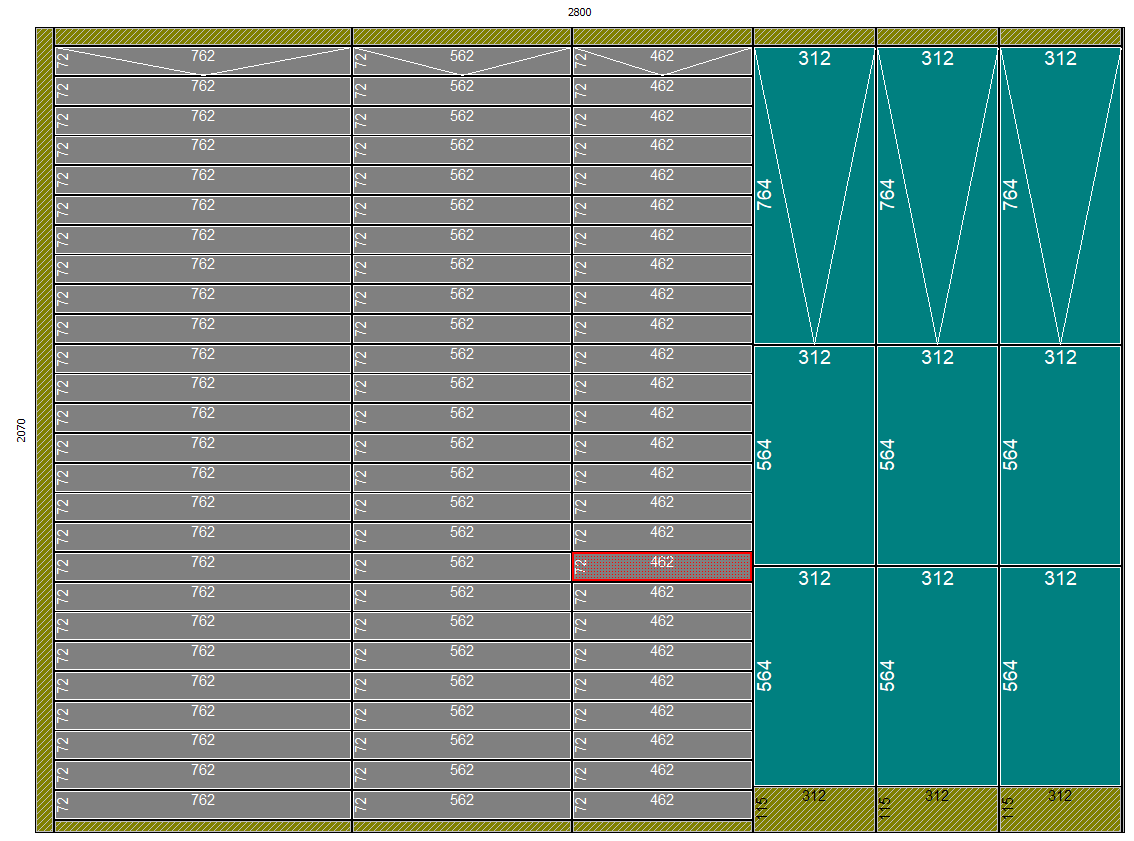Select the center 312x564 panel in middle row
Image resolution: width=1134 pixels, height=841 pixels.
[x=937, y=456]
